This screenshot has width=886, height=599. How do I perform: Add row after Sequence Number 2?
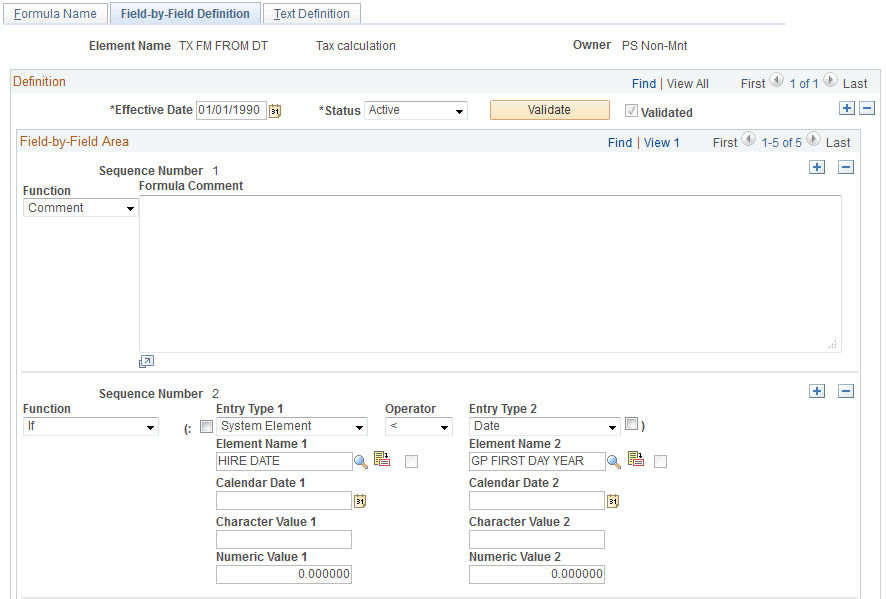point(816,391)
